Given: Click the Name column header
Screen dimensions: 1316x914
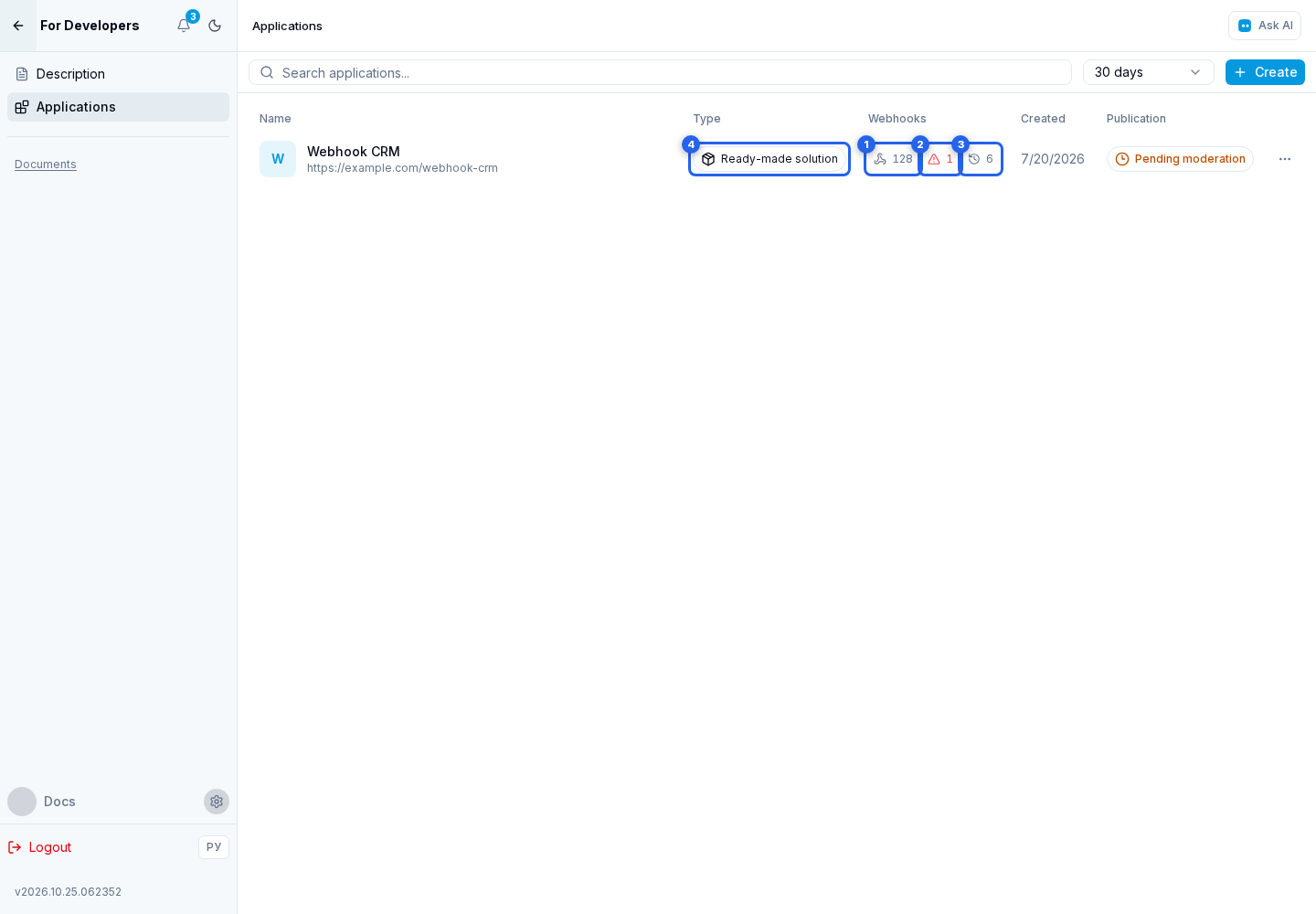Looking at the screenshot, I should [275, 119].
